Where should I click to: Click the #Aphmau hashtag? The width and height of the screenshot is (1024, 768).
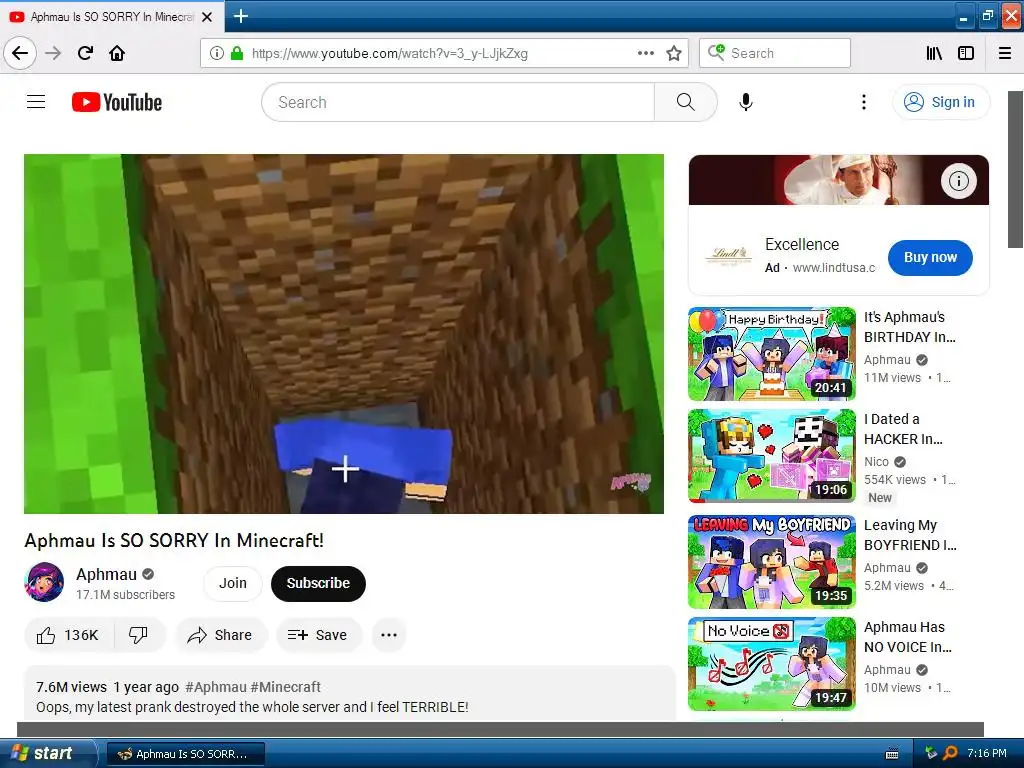point(216,687)
